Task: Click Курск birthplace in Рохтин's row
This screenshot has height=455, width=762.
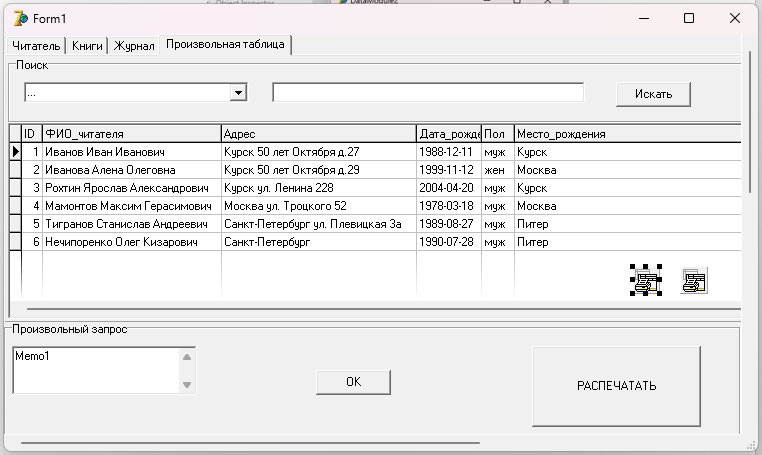Action: 628,188
